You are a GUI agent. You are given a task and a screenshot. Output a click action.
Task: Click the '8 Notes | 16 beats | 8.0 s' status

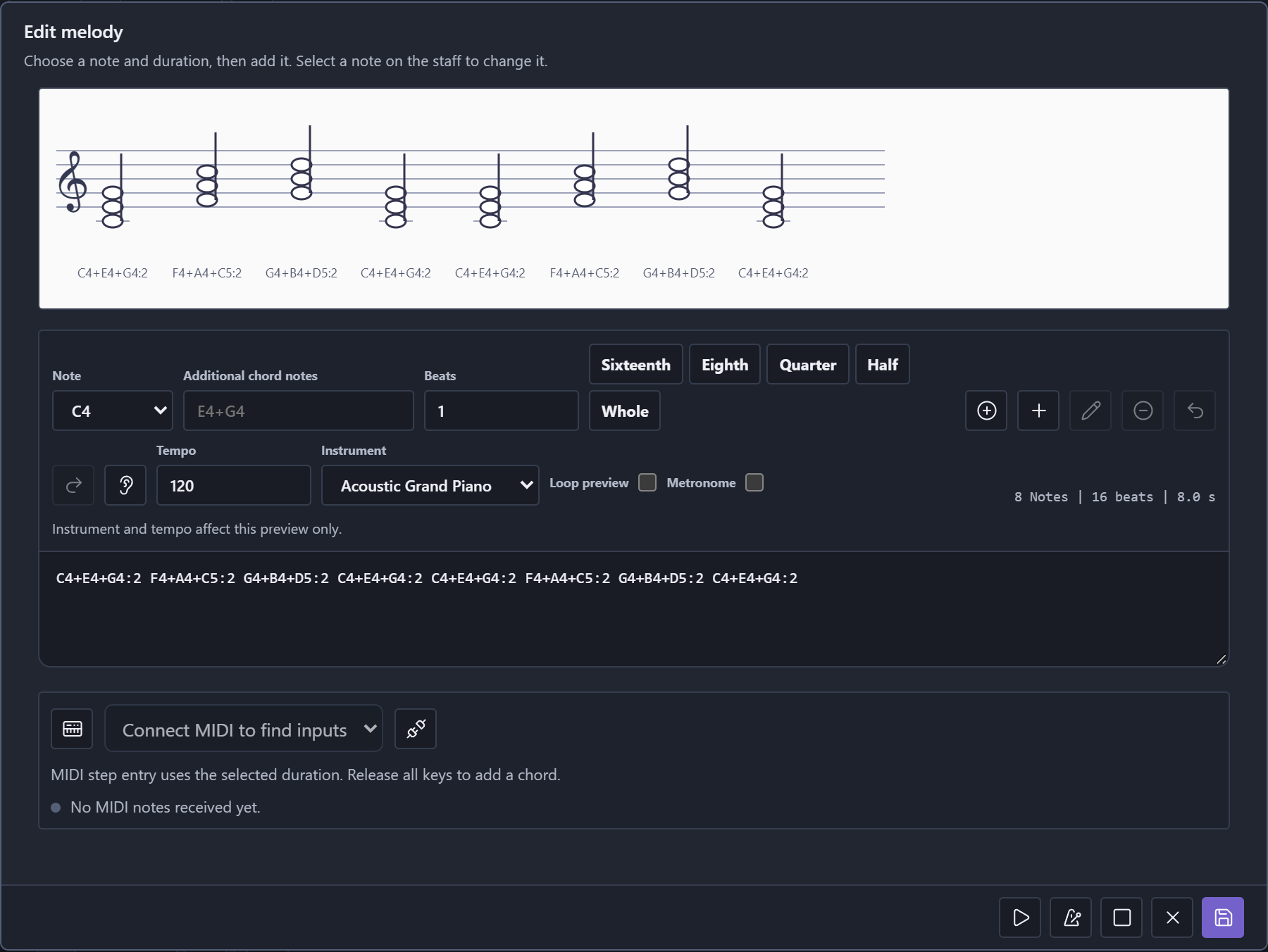coord(1114,496)
